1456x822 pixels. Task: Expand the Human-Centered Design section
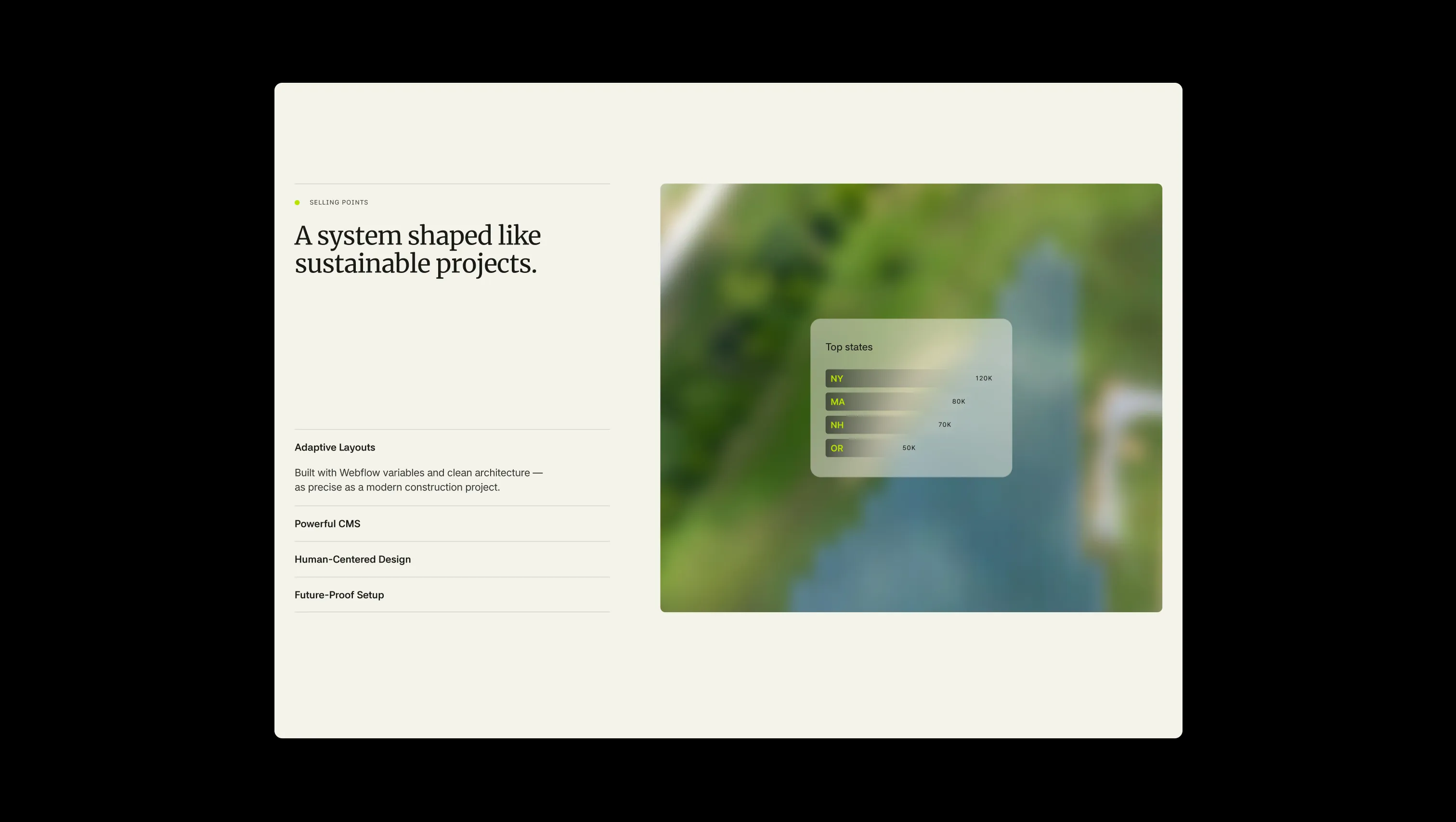452,559
